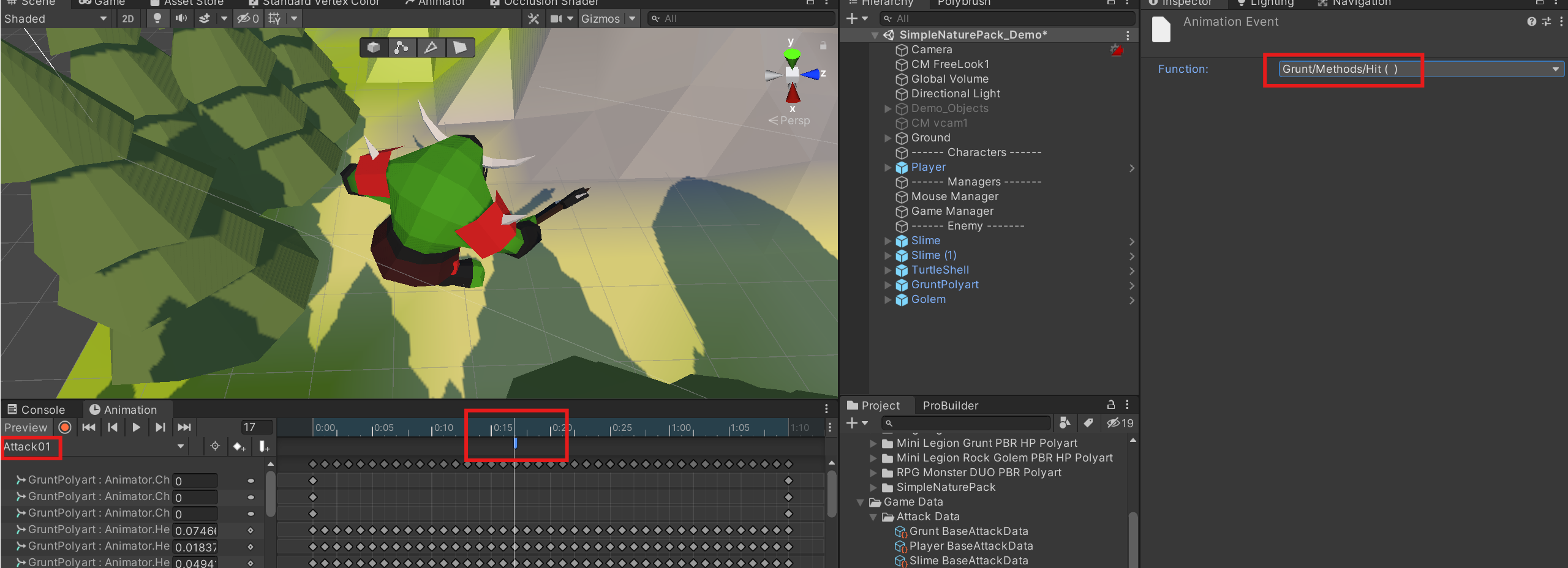Select the Camera object in Hierarchy
The height and width of the screenshot is (568, 1568).
[932, 50]
